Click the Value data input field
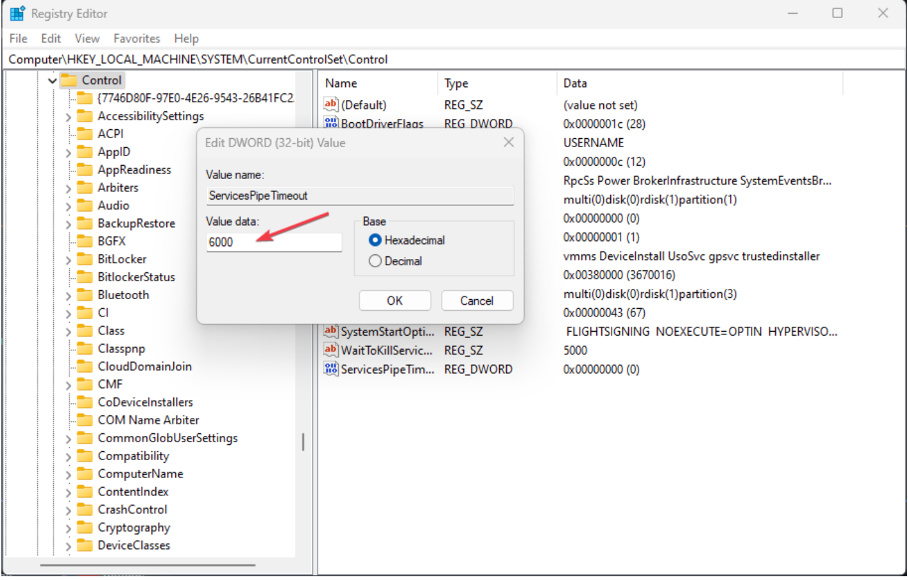The image size is (908, 580). [274, 242]
